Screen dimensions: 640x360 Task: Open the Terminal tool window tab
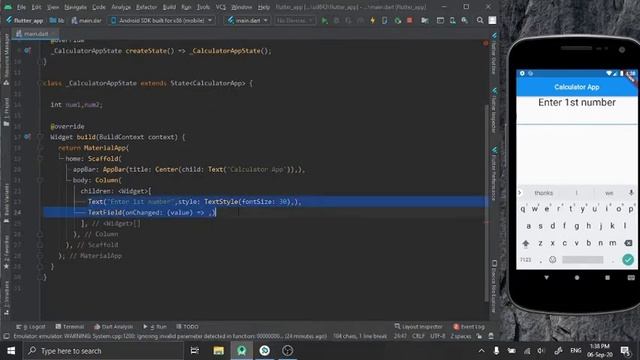point(70,327)
